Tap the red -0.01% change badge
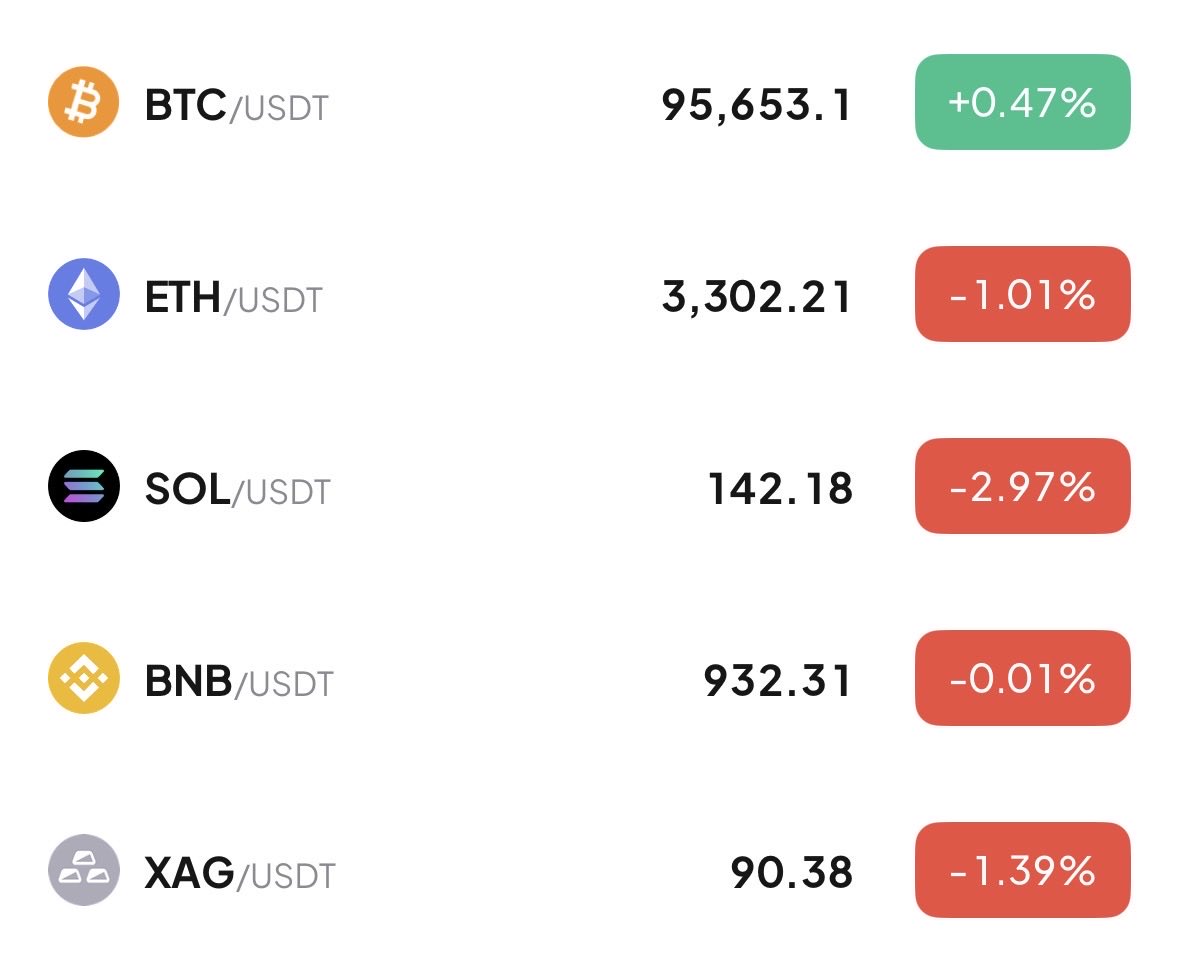Viewport: 1179px width, 956px height. coord(1022,678)
